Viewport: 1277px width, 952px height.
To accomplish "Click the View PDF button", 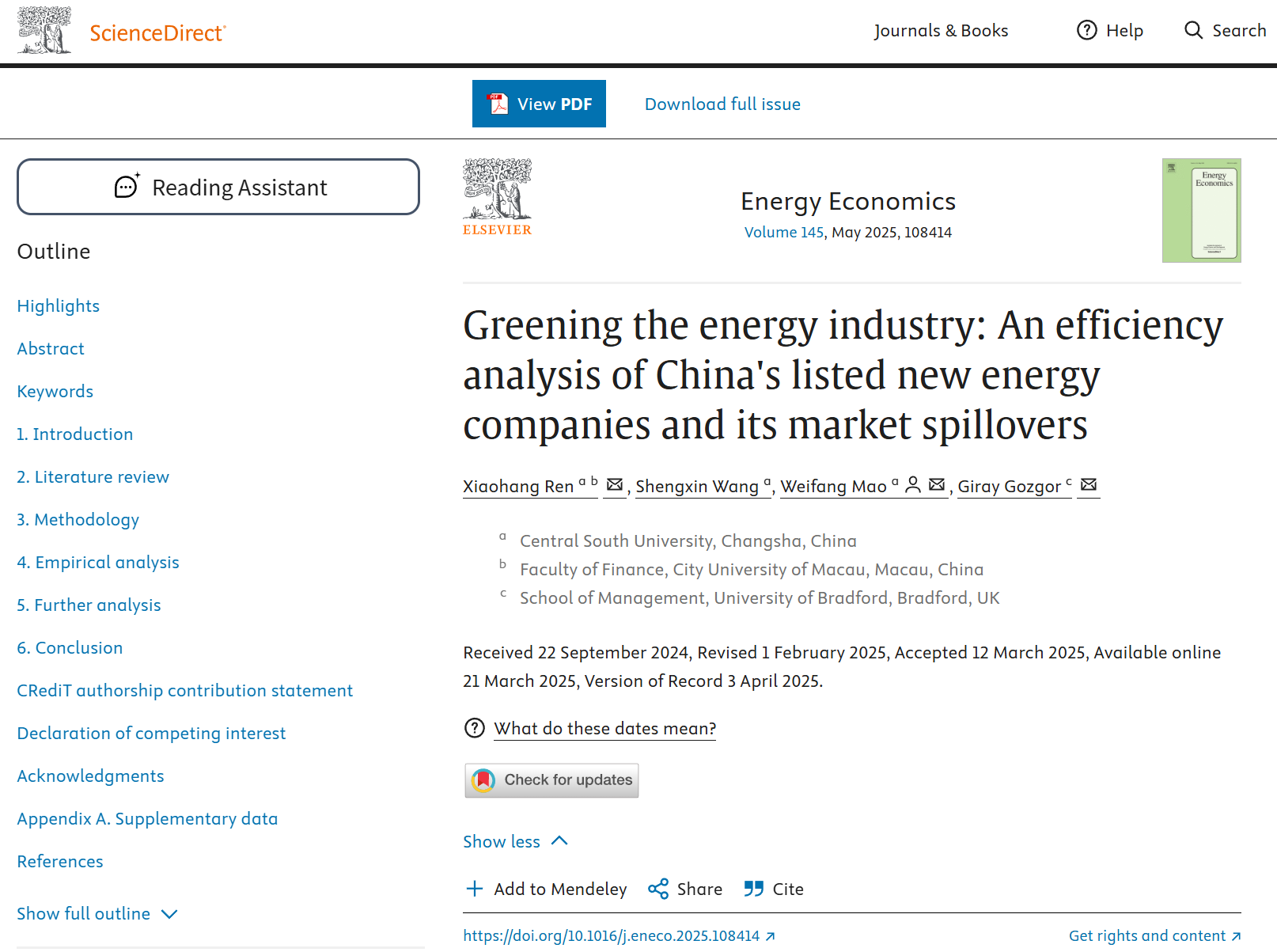I will coord(539,104).
